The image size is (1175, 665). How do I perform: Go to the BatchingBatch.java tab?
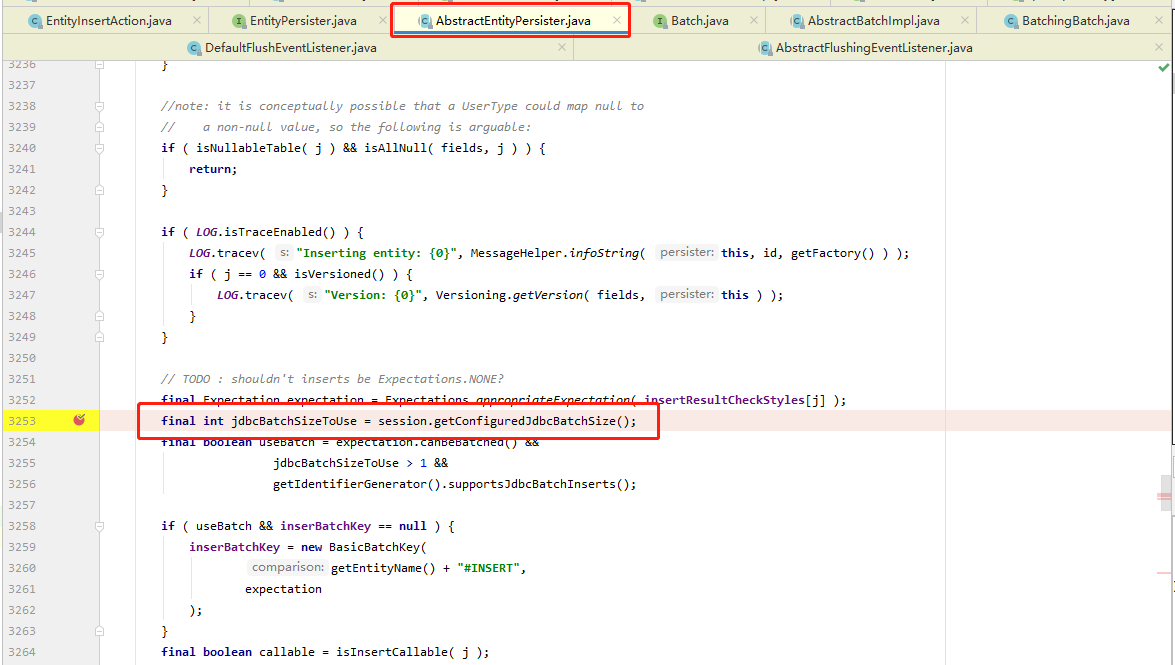tap(1075, 21)
